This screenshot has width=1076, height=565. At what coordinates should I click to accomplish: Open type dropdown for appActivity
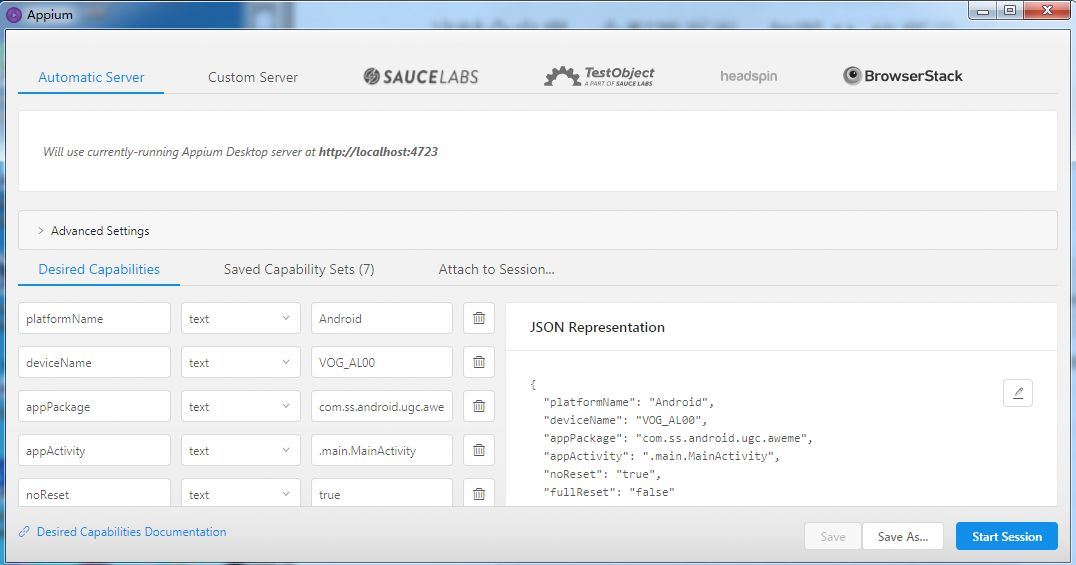[x=241, y=450]
